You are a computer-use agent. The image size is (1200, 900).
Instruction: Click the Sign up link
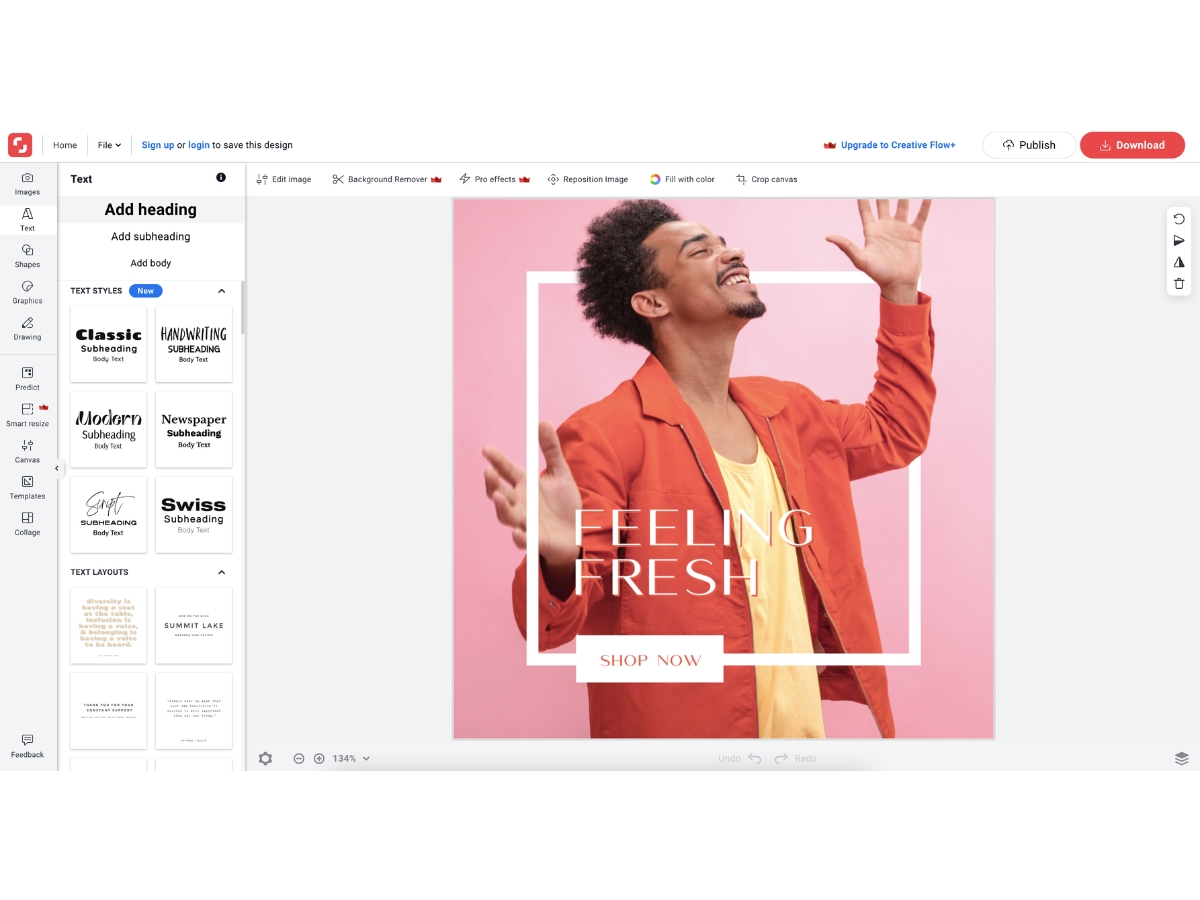pyautogui.click(x=158, y=145)
